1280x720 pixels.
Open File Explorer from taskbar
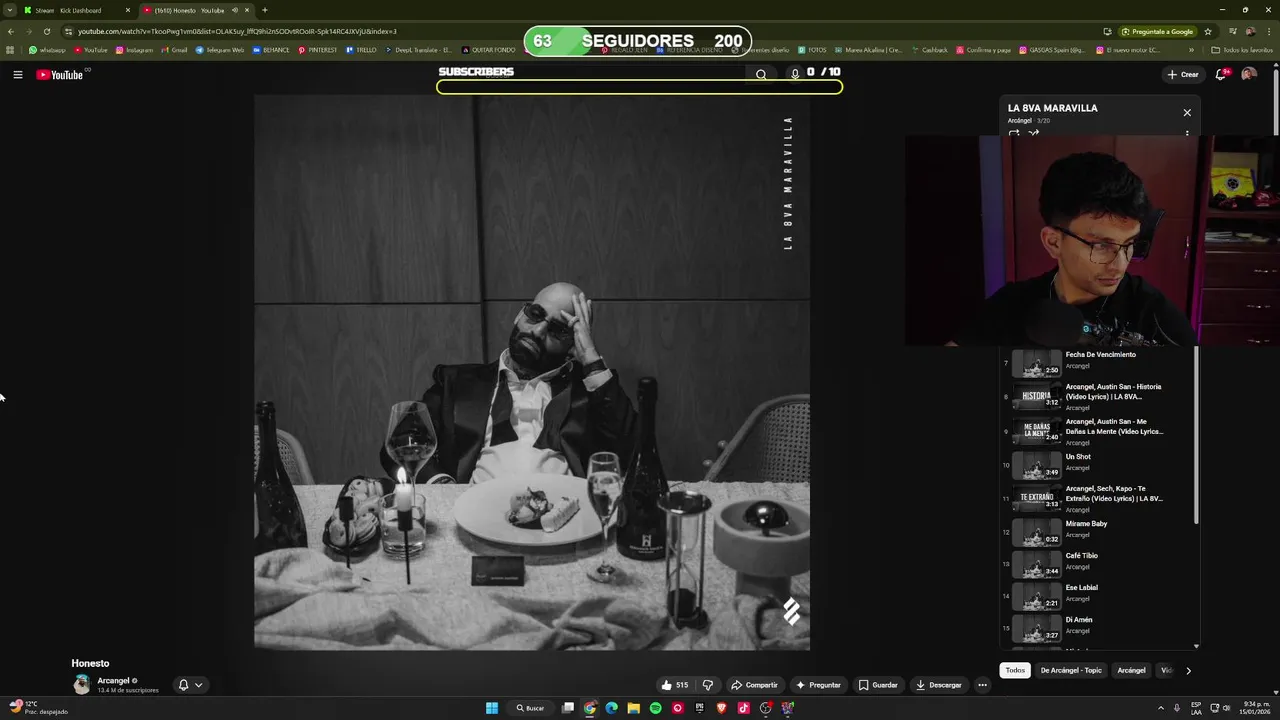tap(633, 708)
